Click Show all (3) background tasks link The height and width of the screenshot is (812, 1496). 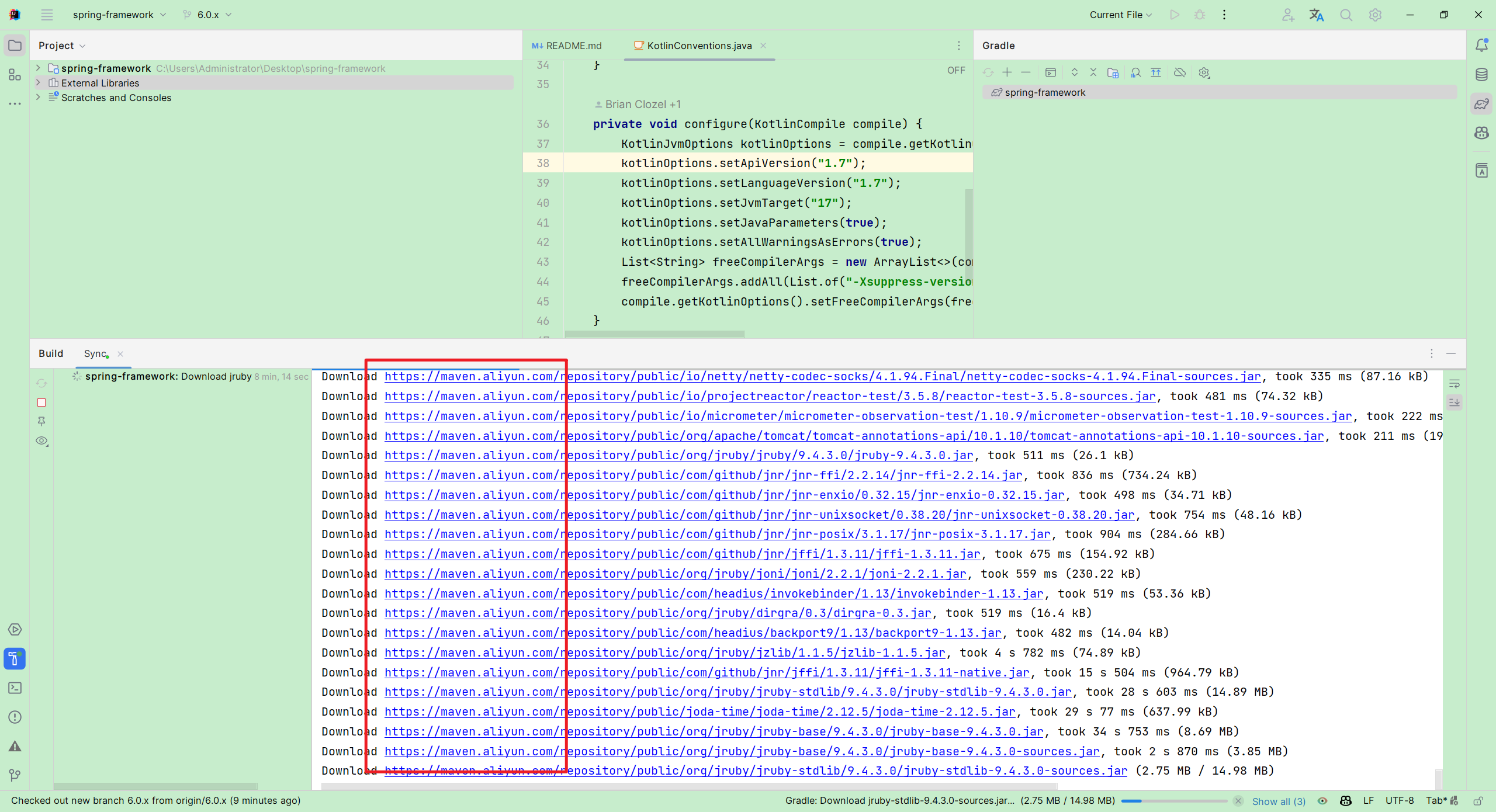click(x=1279, y=801)
